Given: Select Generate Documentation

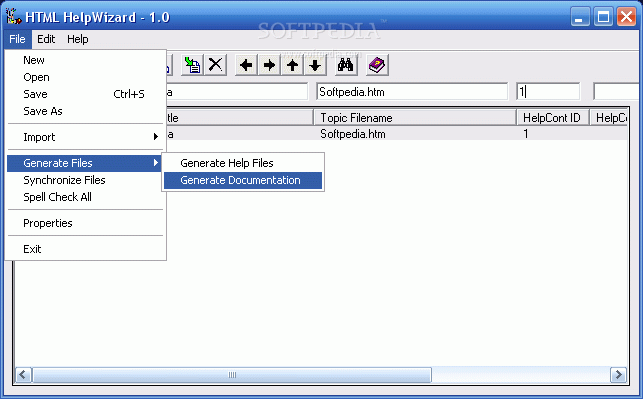Looking at the screenshot, I should click(x=243, y=180).
